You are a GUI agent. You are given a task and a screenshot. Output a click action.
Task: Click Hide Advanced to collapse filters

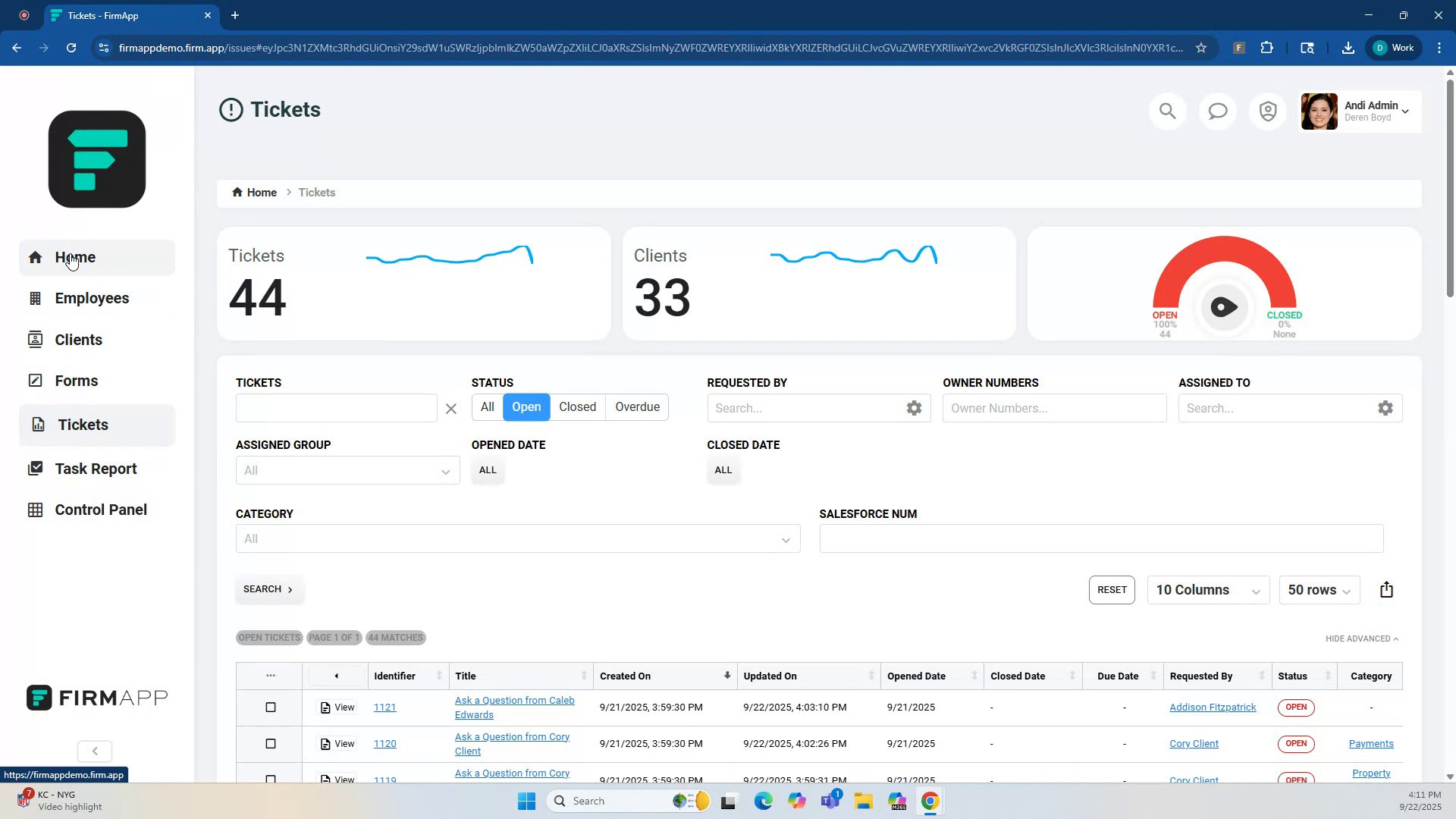pyautogui.click(x=1361, y=639)
